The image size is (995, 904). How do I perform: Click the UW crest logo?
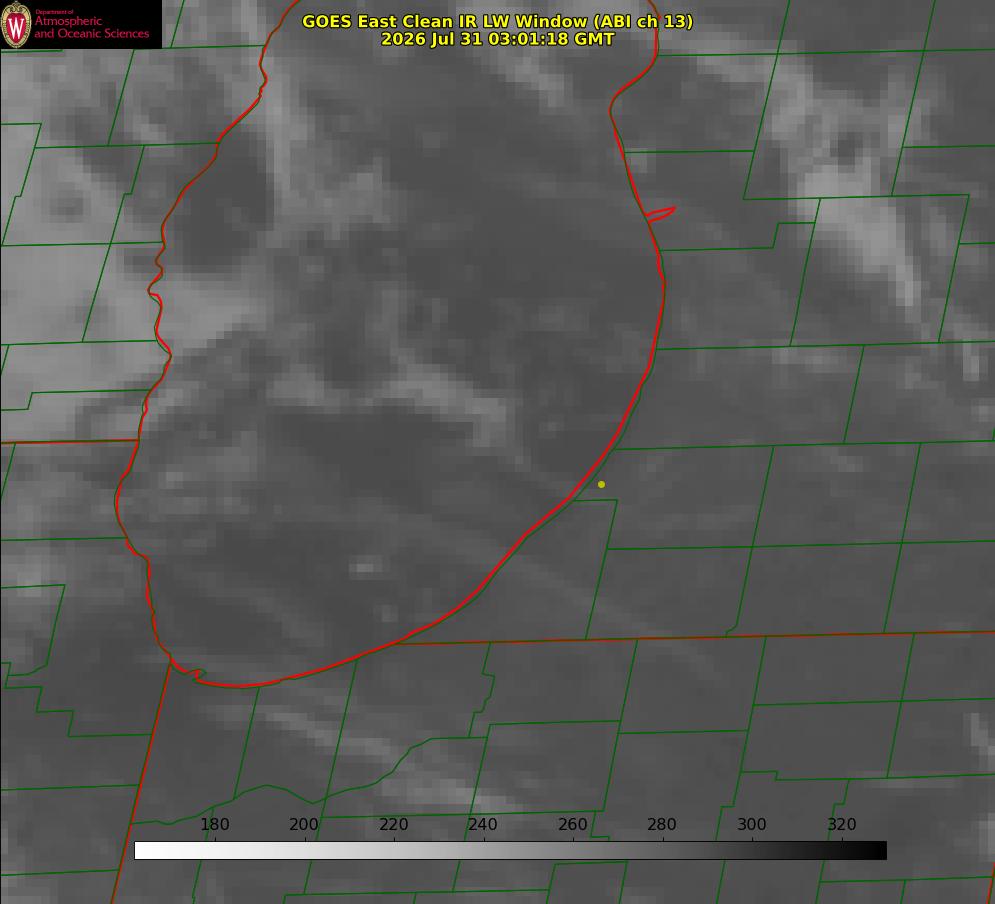click(x=16, y=24)
